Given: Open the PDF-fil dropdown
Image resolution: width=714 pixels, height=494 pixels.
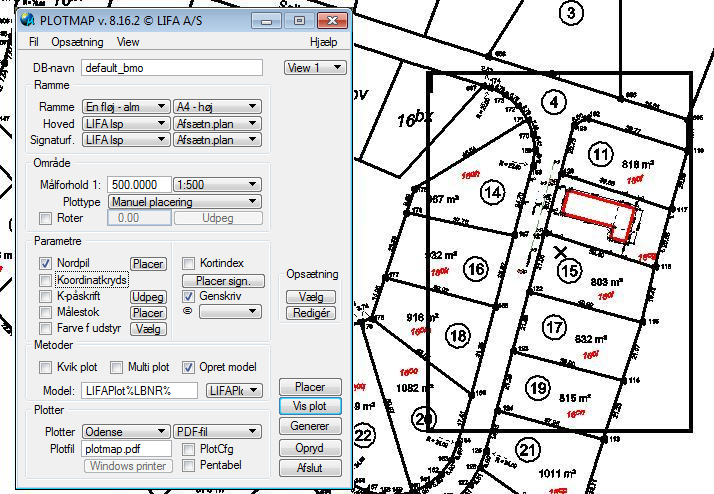Looking at the screenshot, I should pos(217,431).
